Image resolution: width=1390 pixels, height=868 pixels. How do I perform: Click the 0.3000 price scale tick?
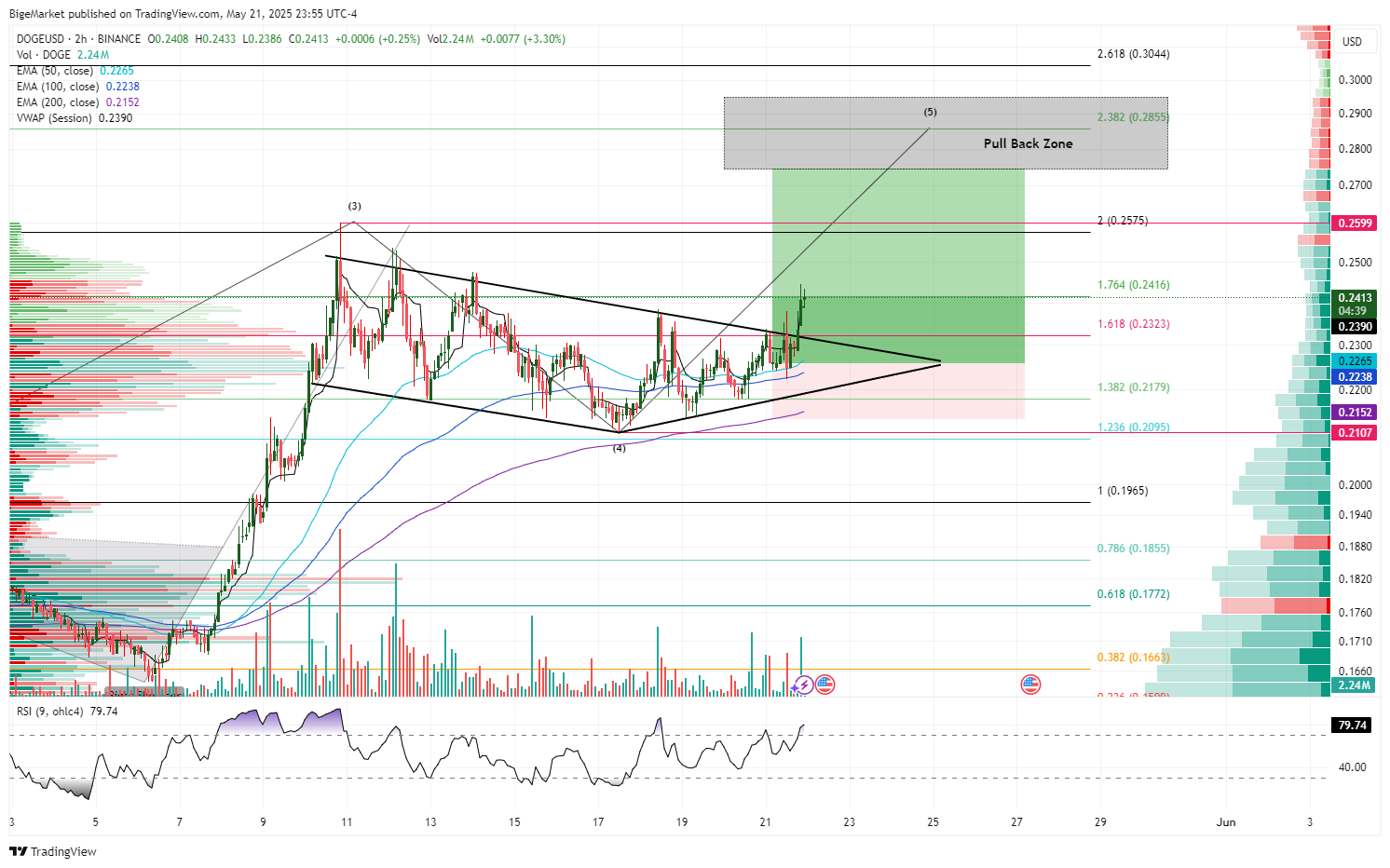click(1355, 80)
